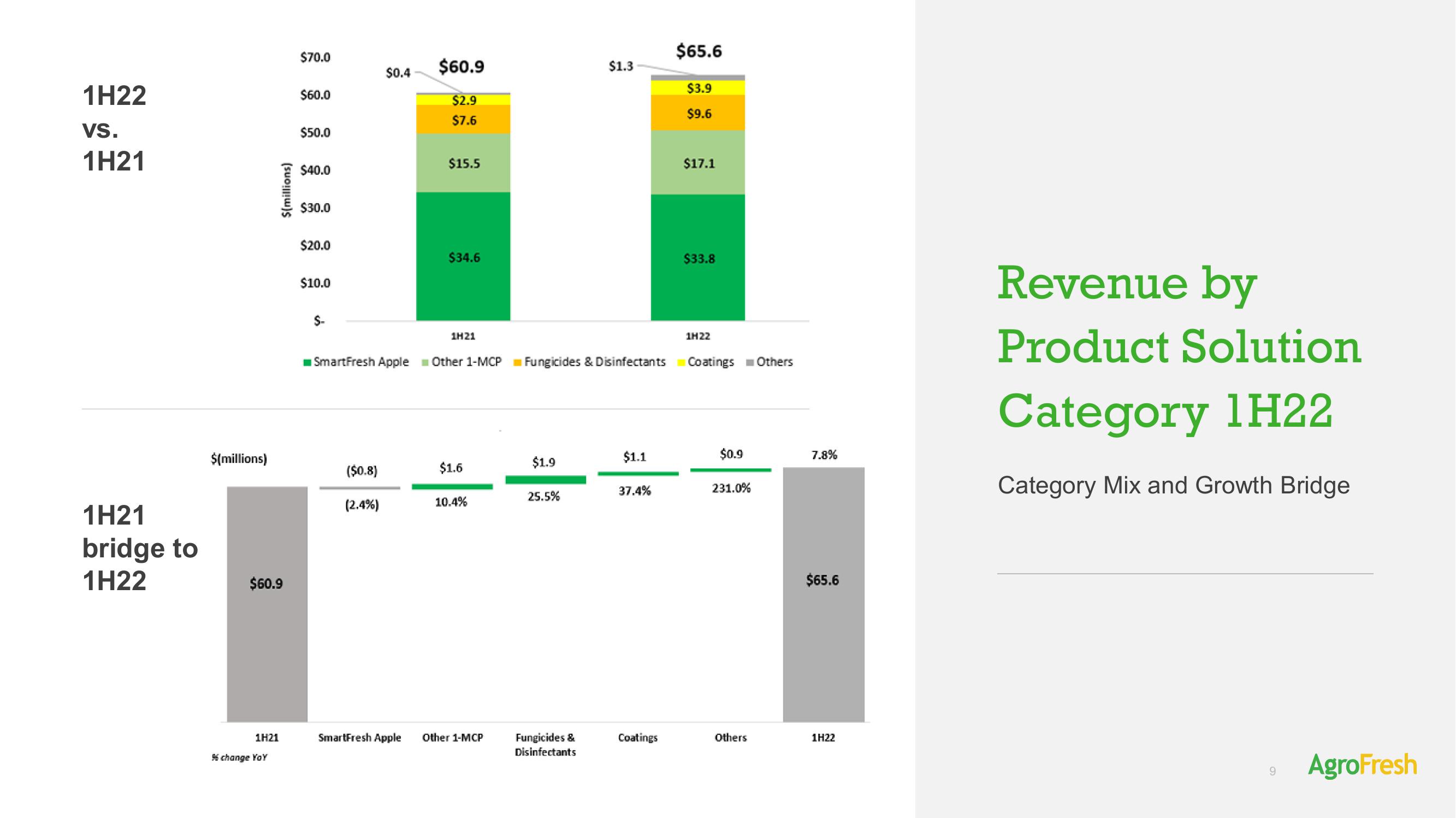Screen dimensions: 1456x818
Task: Click the Coatings yellow legend swatch
Action: (682, 363)
